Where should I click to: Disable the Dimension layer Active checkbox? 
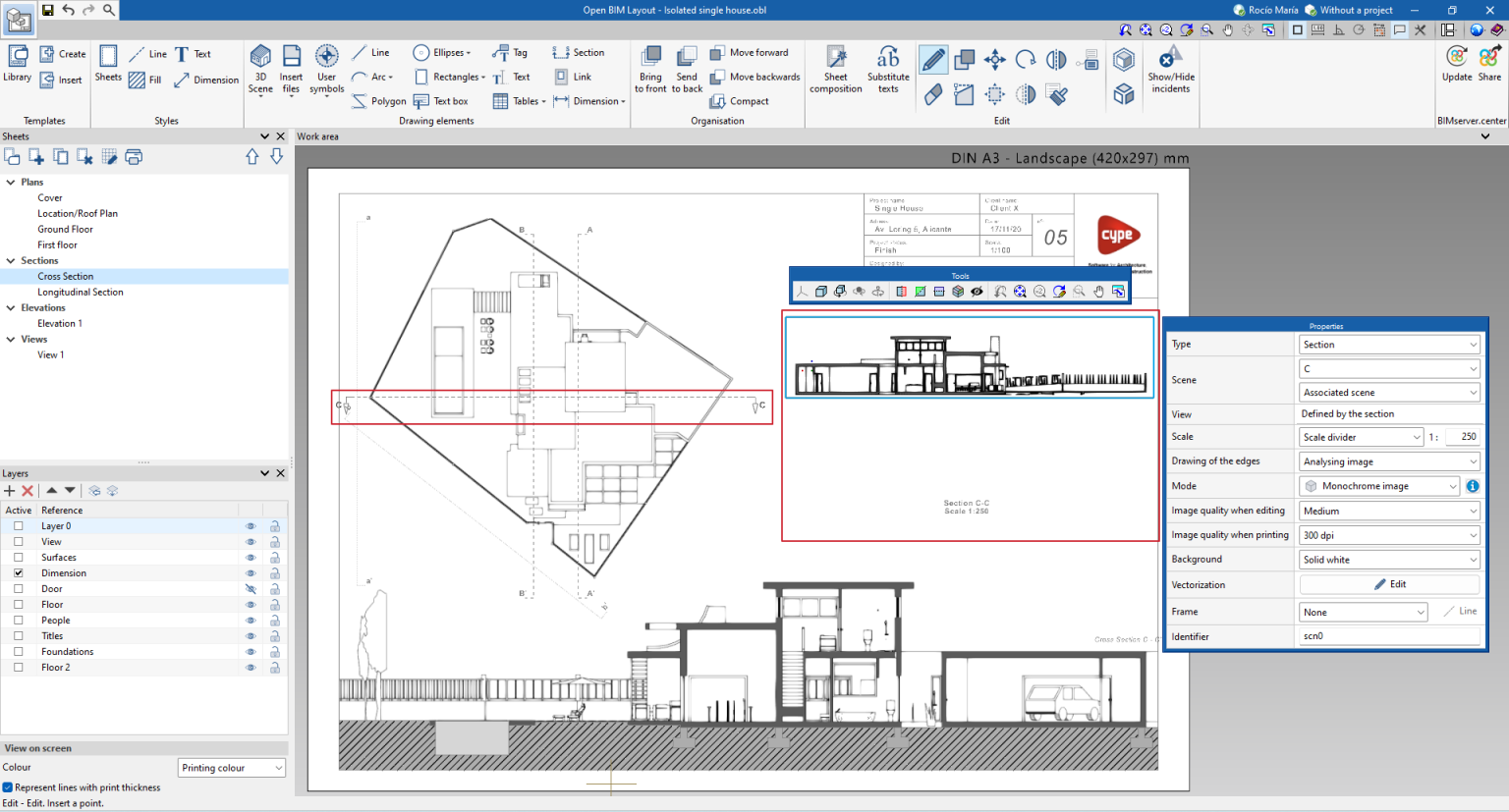click(x=17, y=572)
